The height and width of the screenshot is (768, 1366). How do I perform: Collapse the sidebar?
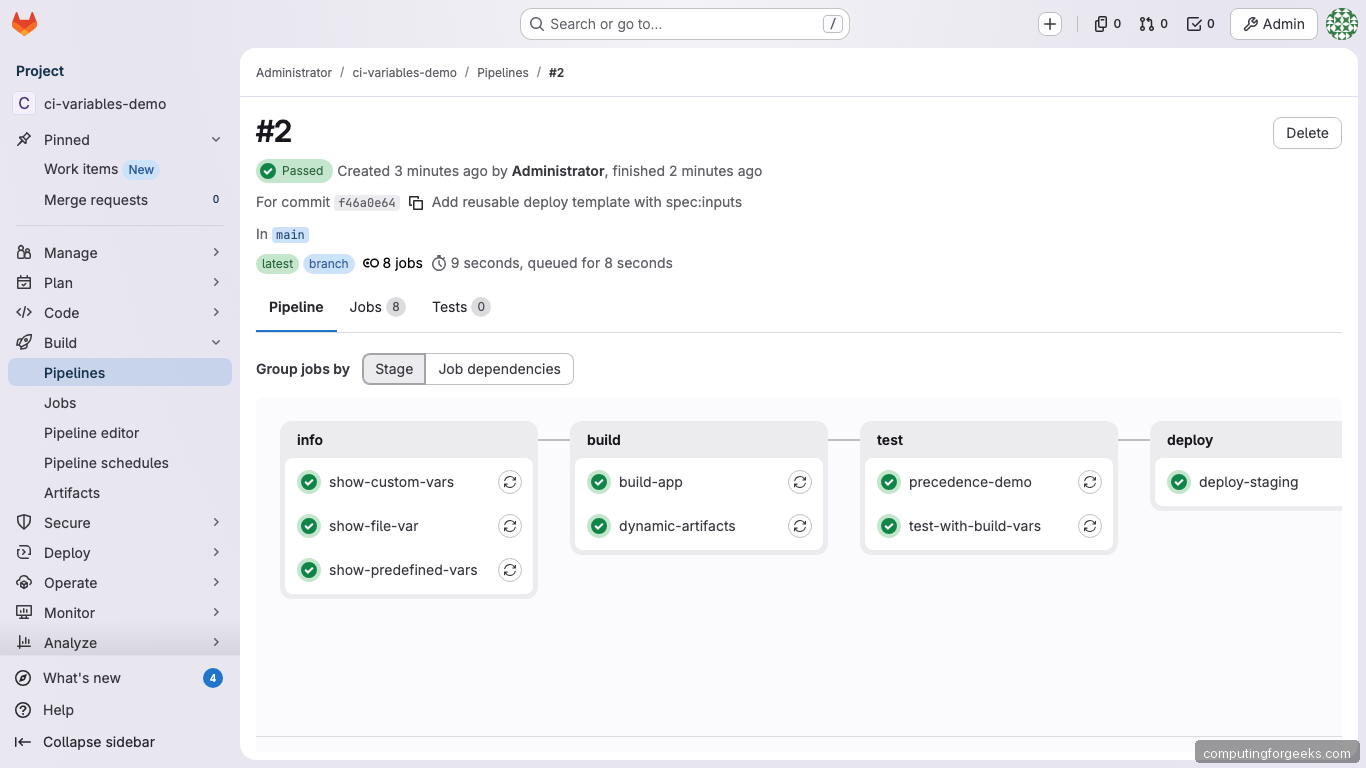(x=97, y=742)
